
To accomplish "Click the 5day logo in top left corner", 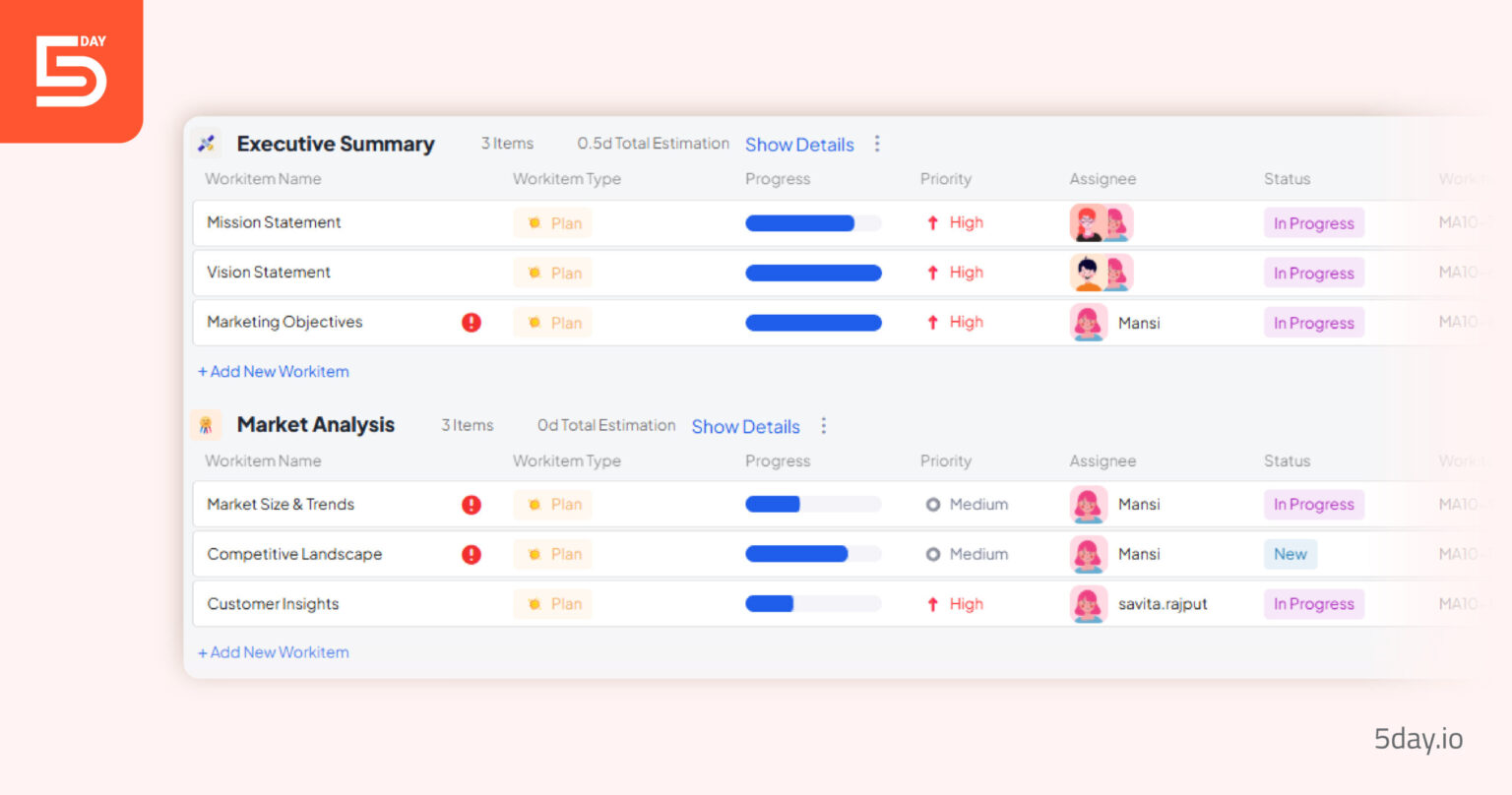I will tap(69, 69).
